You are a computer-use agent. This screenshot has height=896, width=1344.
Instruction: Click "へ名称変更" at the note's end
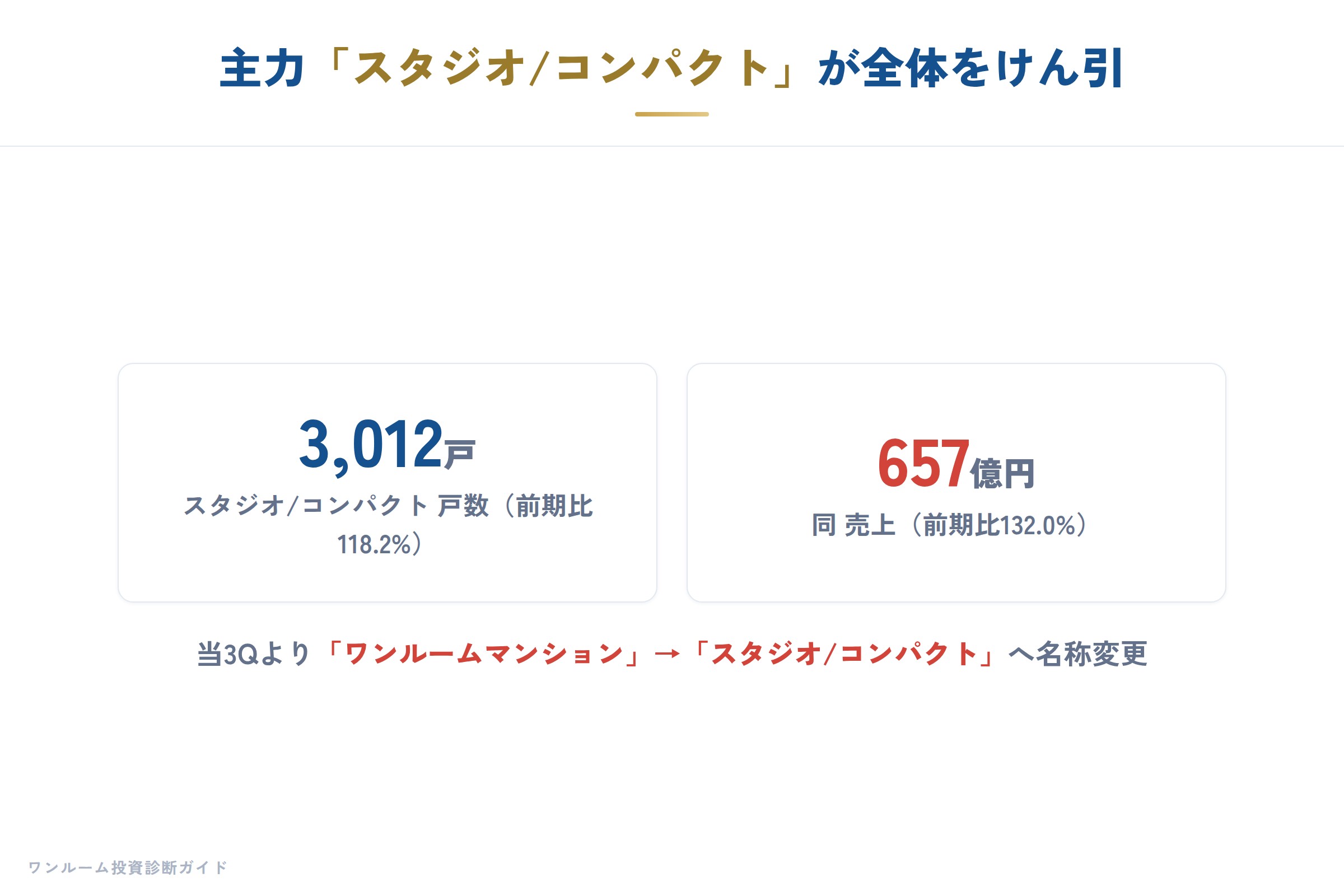[1077, 654]
